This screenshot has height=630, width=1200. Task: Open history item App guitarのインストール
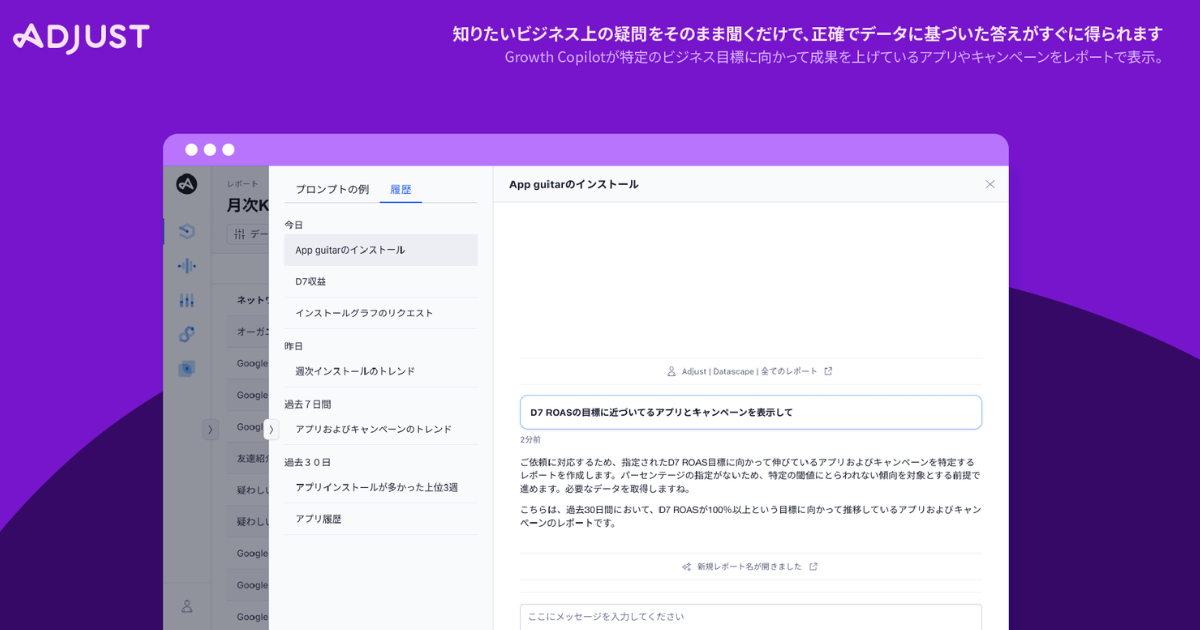[x=381, y=250]
